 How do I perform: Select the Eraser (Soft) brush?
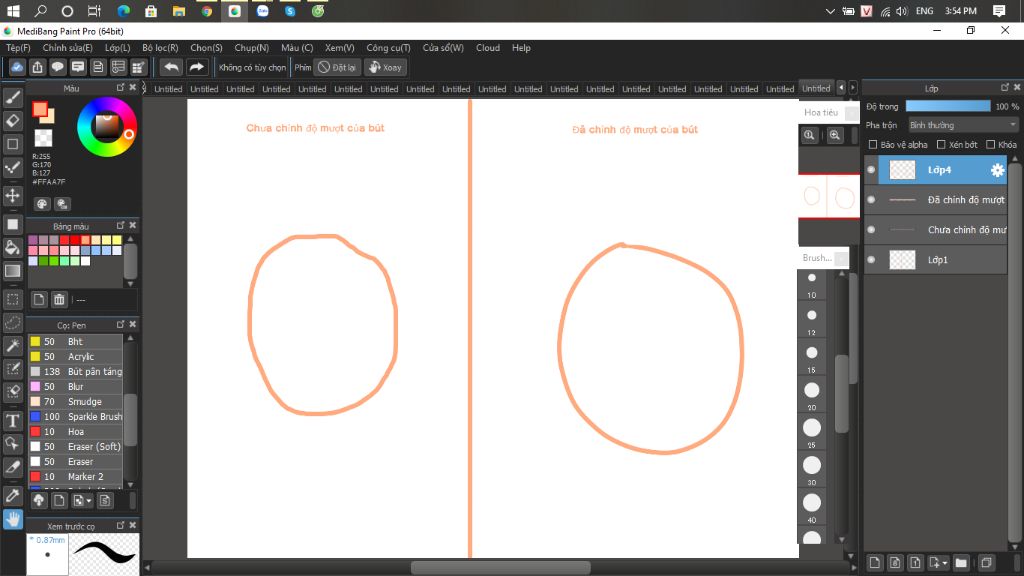pyautogui.click(x=75, y=447)
